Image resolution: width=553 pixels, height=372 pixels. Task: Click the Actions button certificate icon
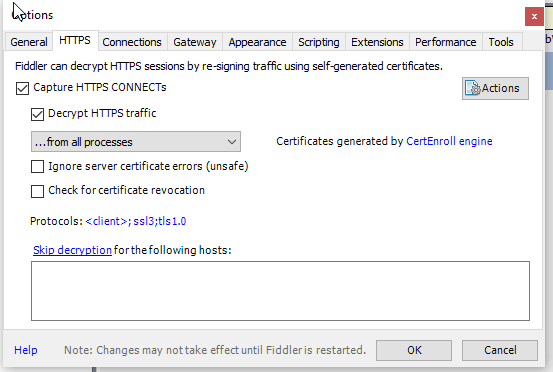click(473, 88)
